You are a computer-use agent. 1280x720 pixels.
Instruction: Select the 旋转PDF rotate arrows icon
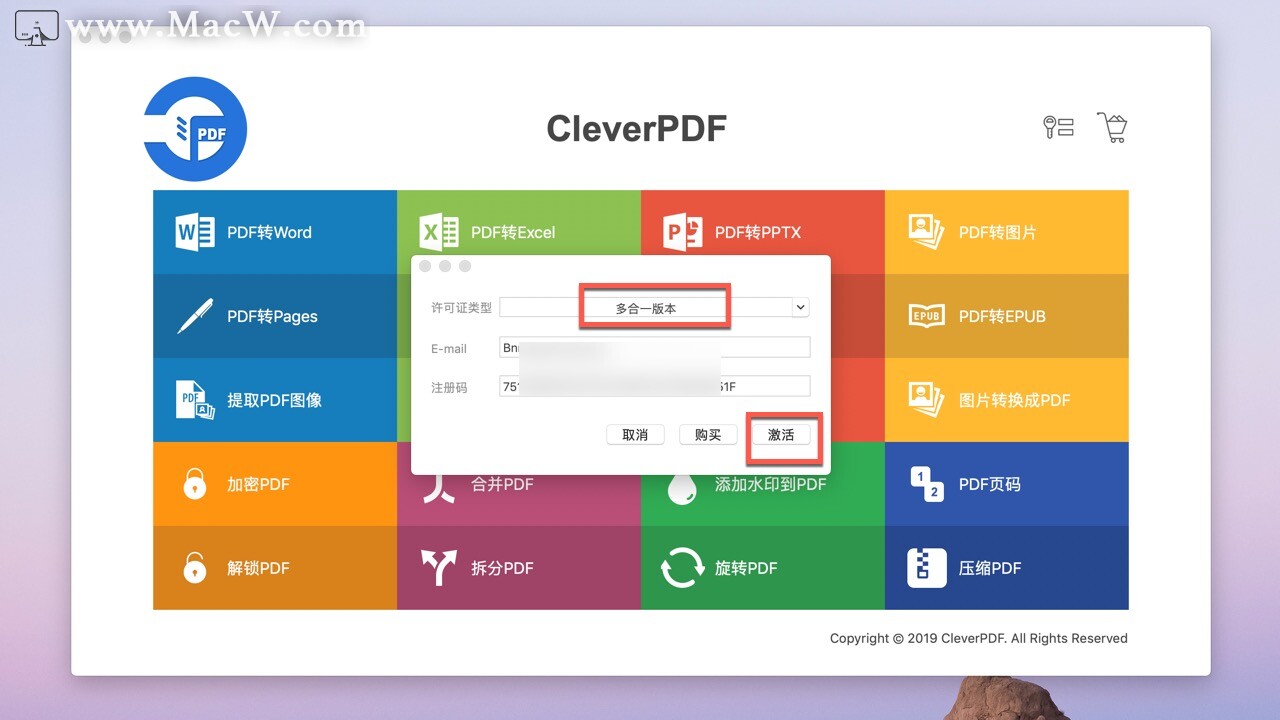point(683,567)
